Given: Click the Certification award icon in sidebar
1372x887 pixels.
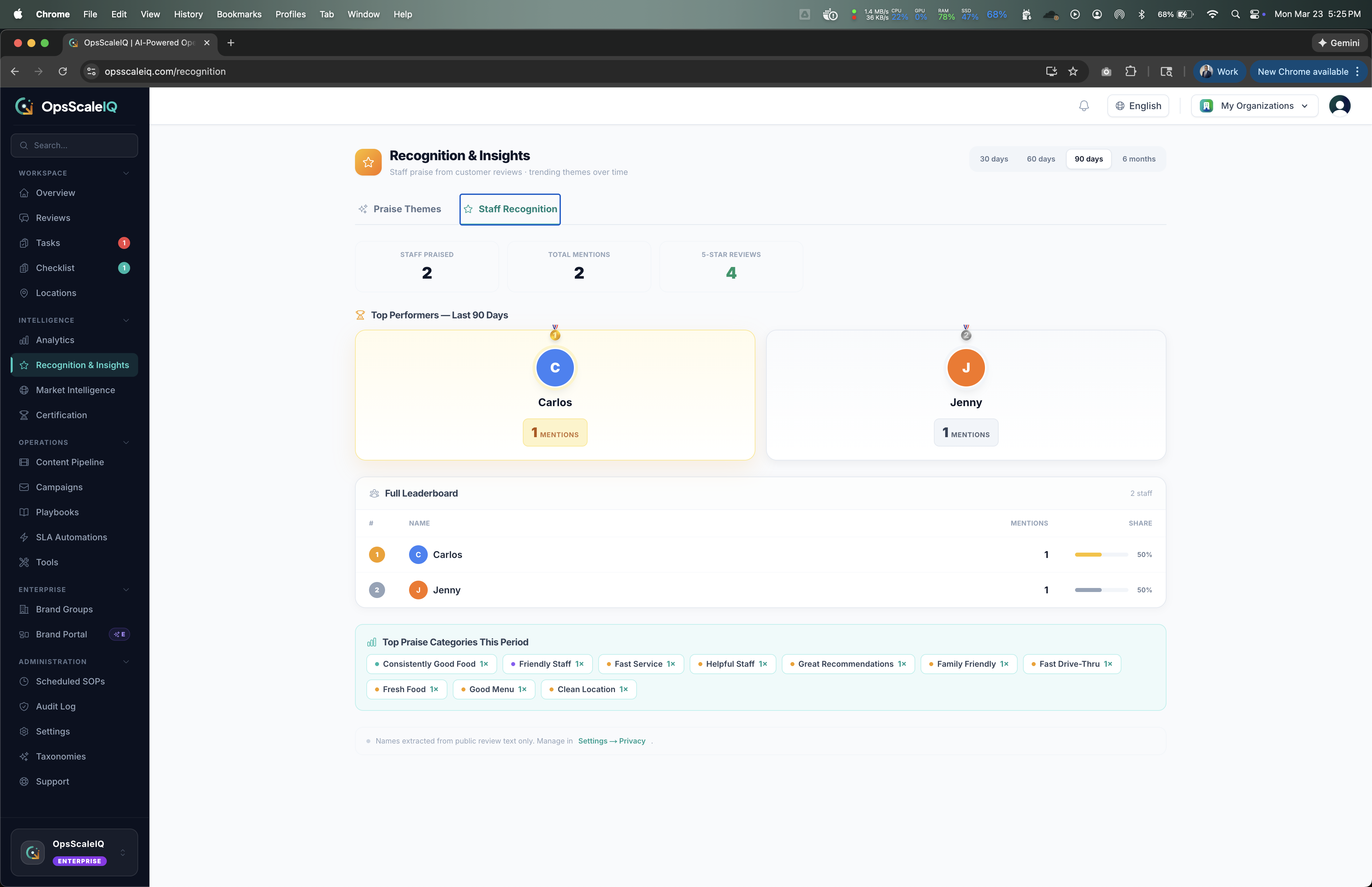Looking at the screenshot, I should (x=24, y=415).
